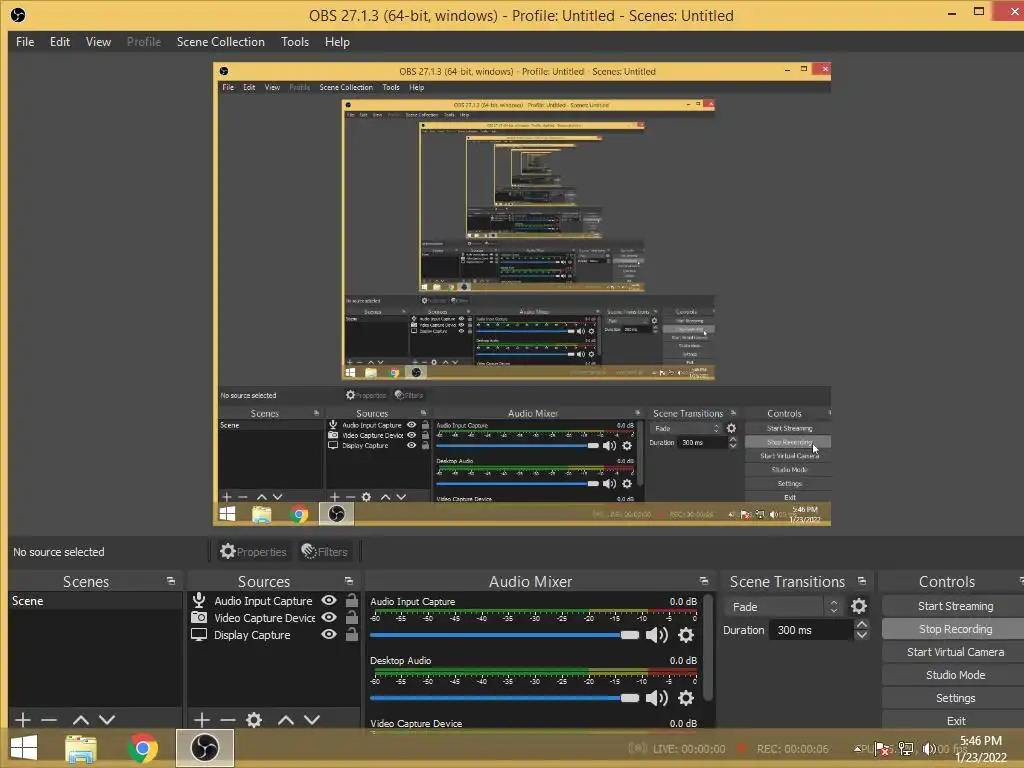The width and height of the screenshot is (1024, 768).
Task: Open the Filters button in source toolbar
Action: pyautogui.click(x=324, y=551)
